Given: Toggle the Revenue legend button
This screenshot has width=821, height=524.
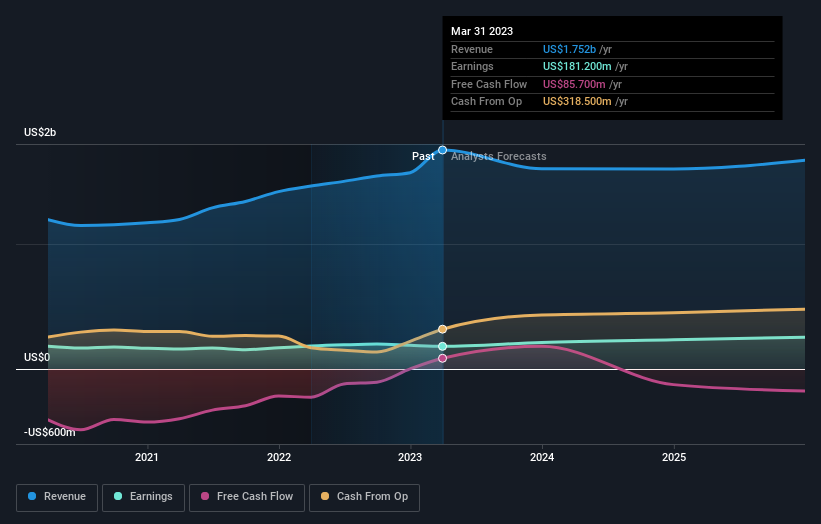Looking at the screenshot, I should tap(57, 497).
